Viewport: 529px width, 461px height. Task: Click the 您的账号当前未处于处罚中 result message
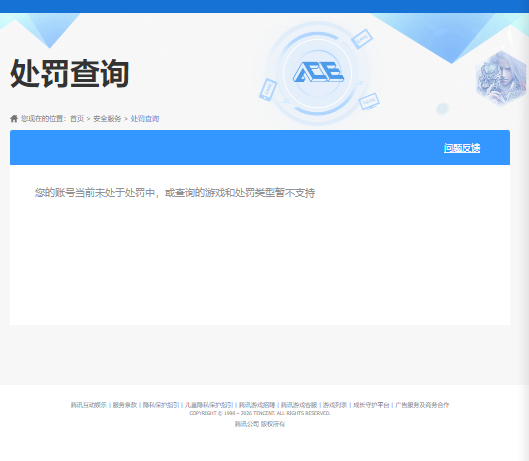point(175,193)
